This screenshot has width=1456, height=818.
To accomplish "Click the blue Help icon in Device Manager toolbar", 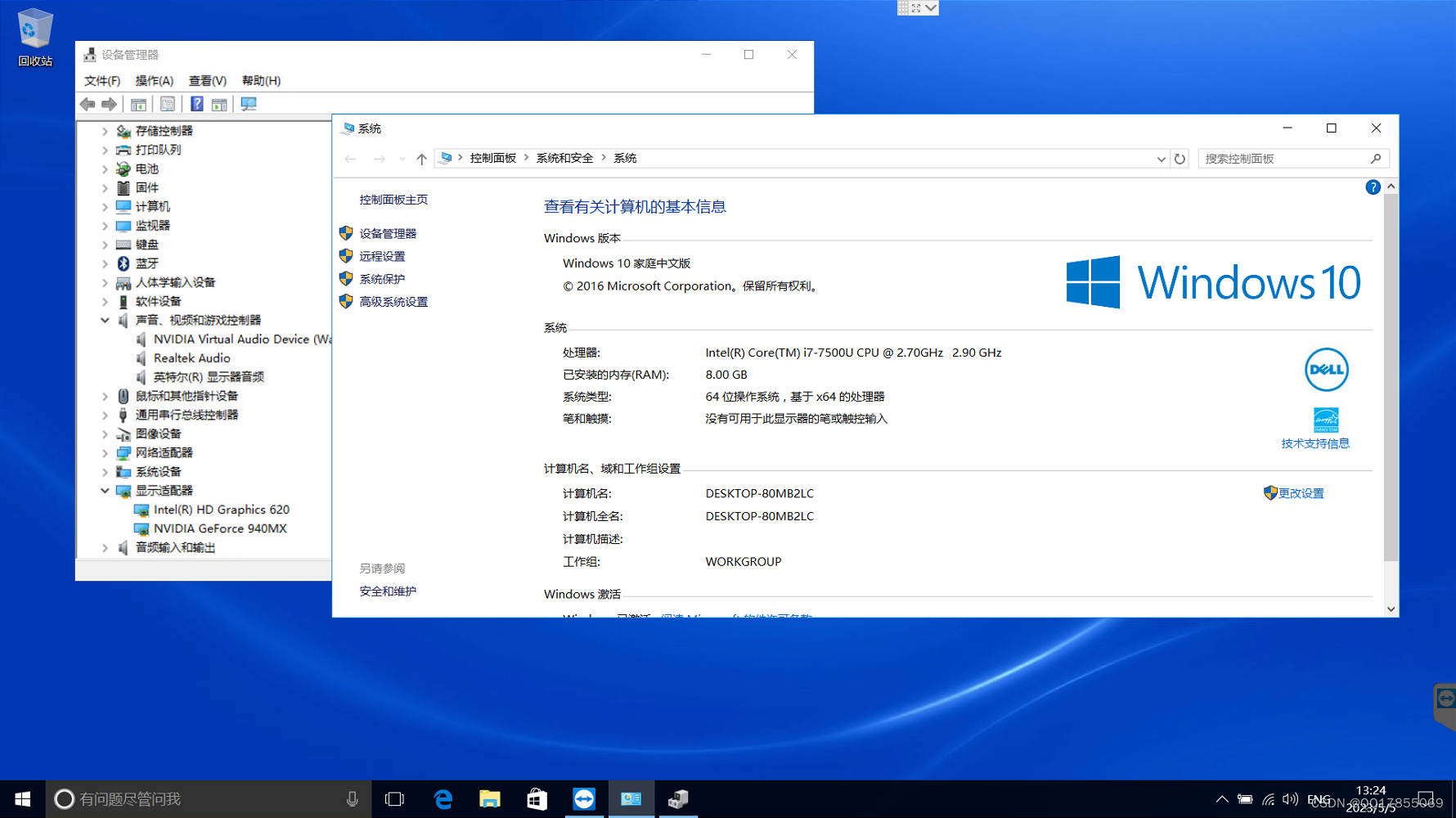I will click(197, 104).
